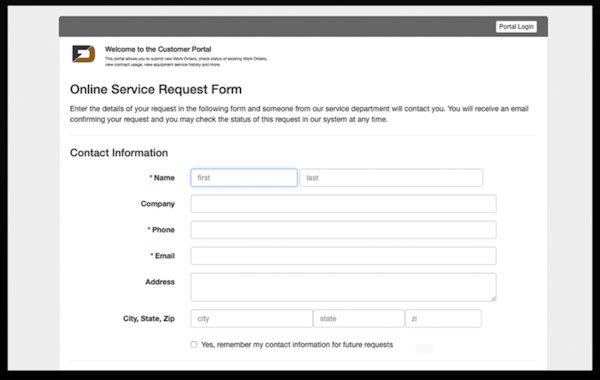Viewport: 600px width, 380px height.
Task: Click the Name field label
Action: [164, 178]
